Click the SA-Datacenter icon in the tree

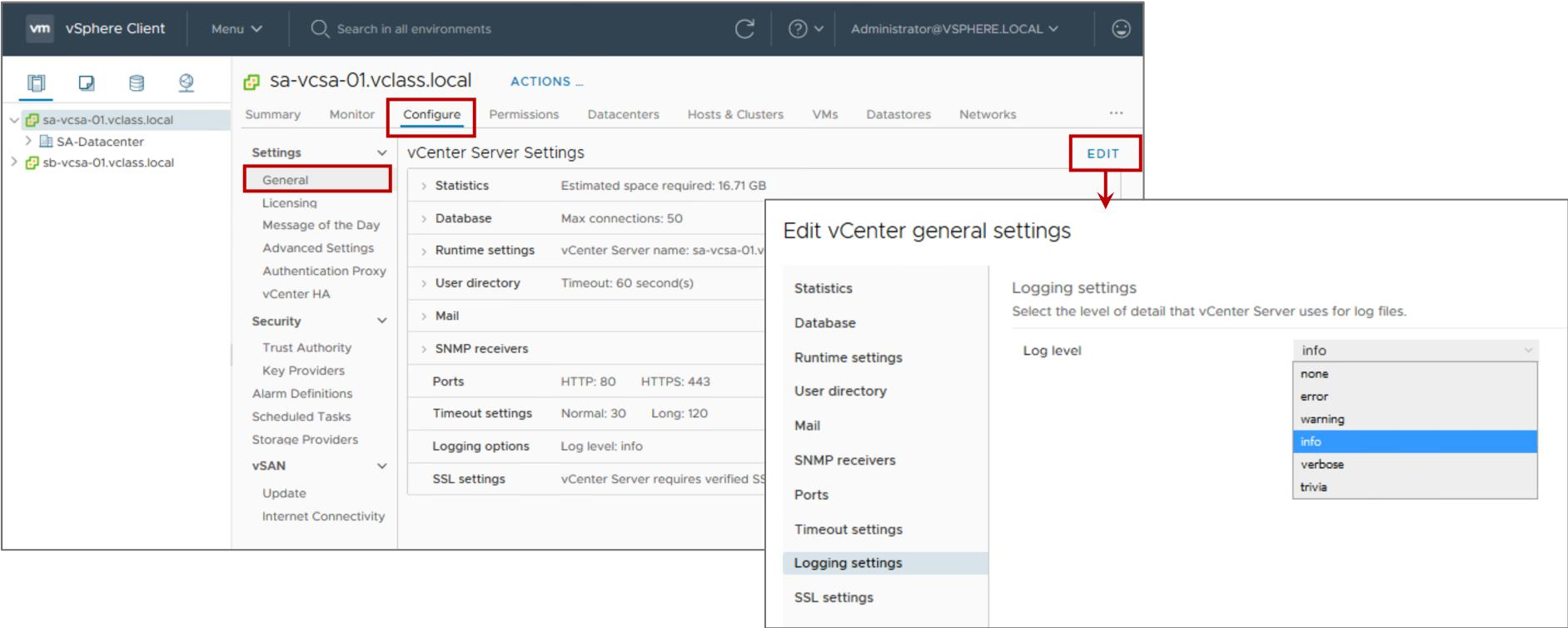click(46, 142)
